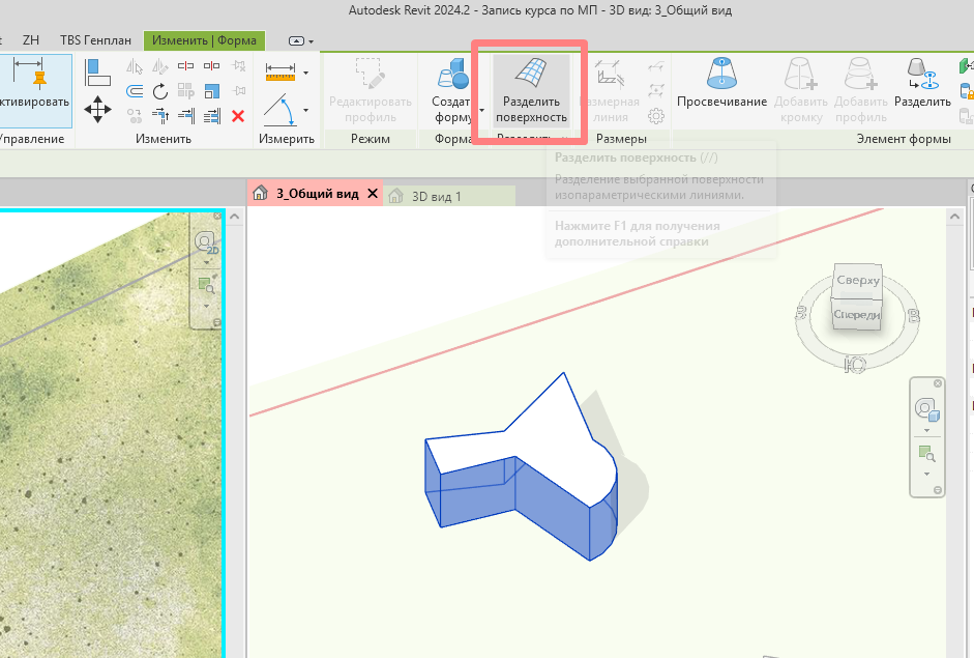Click Разделить поверхность tool
This screenshot has width=974, height=658.
(531, 91)
